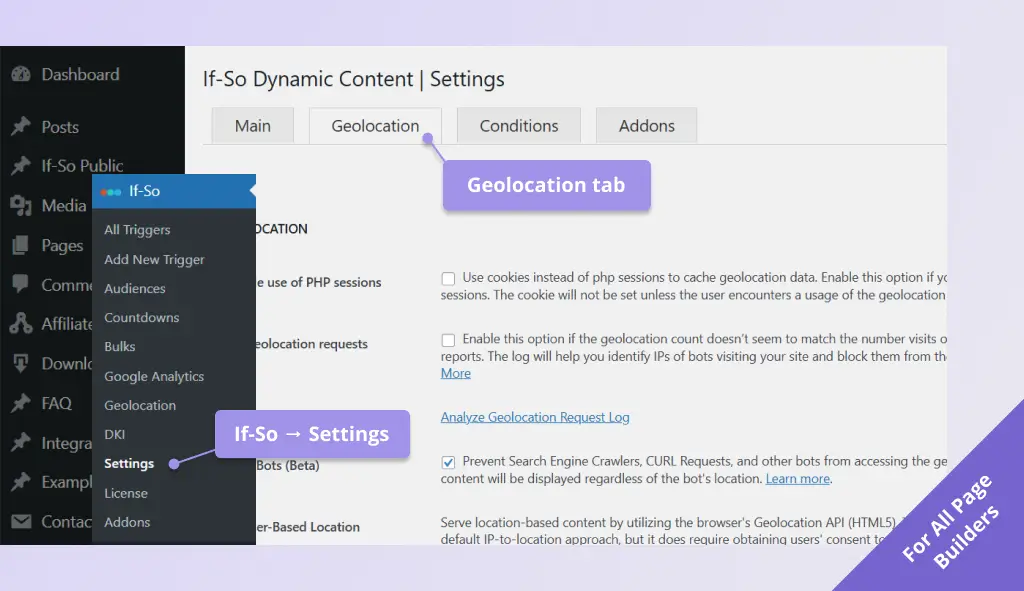Enable cookies instead of PHP sessions checkbox
The width and height of the screenshot is (1024, 591).
point(448,278)
